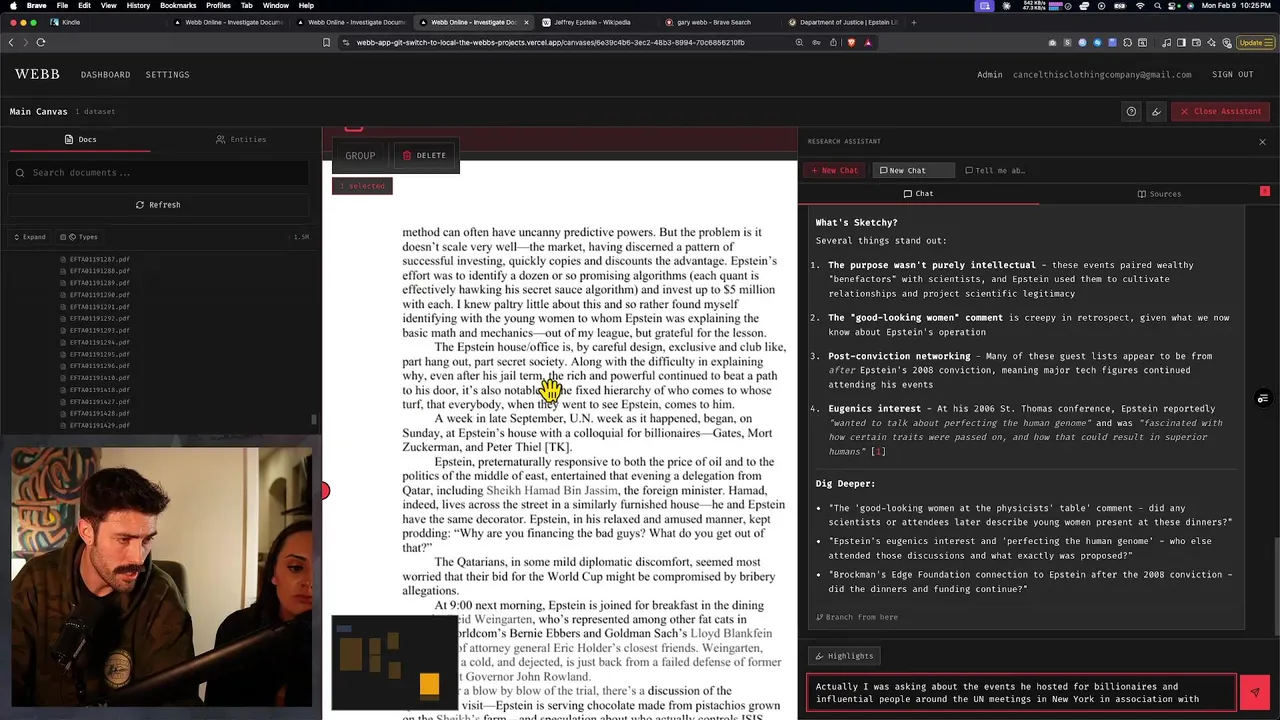Click the chat message input field
This screenshot has height=720, width=1280.
(1021, 692)
